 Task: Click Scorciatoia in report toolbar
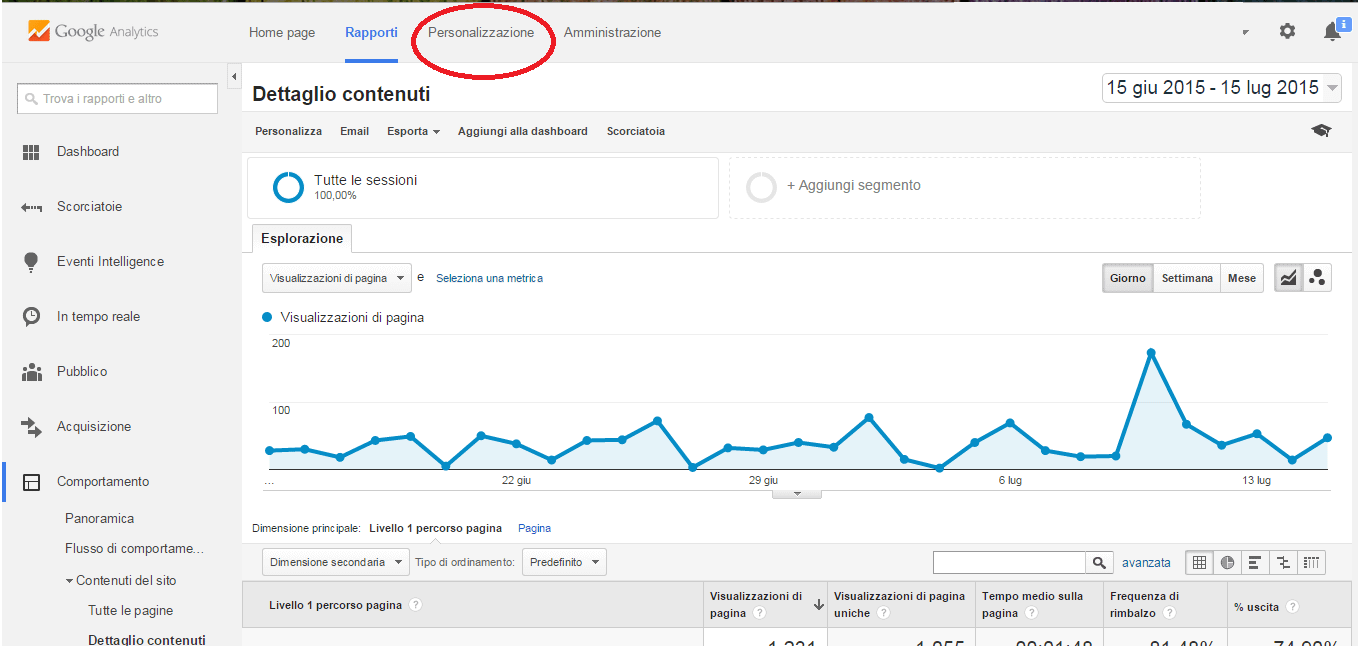pyautogui.click(x=636, y=131)
